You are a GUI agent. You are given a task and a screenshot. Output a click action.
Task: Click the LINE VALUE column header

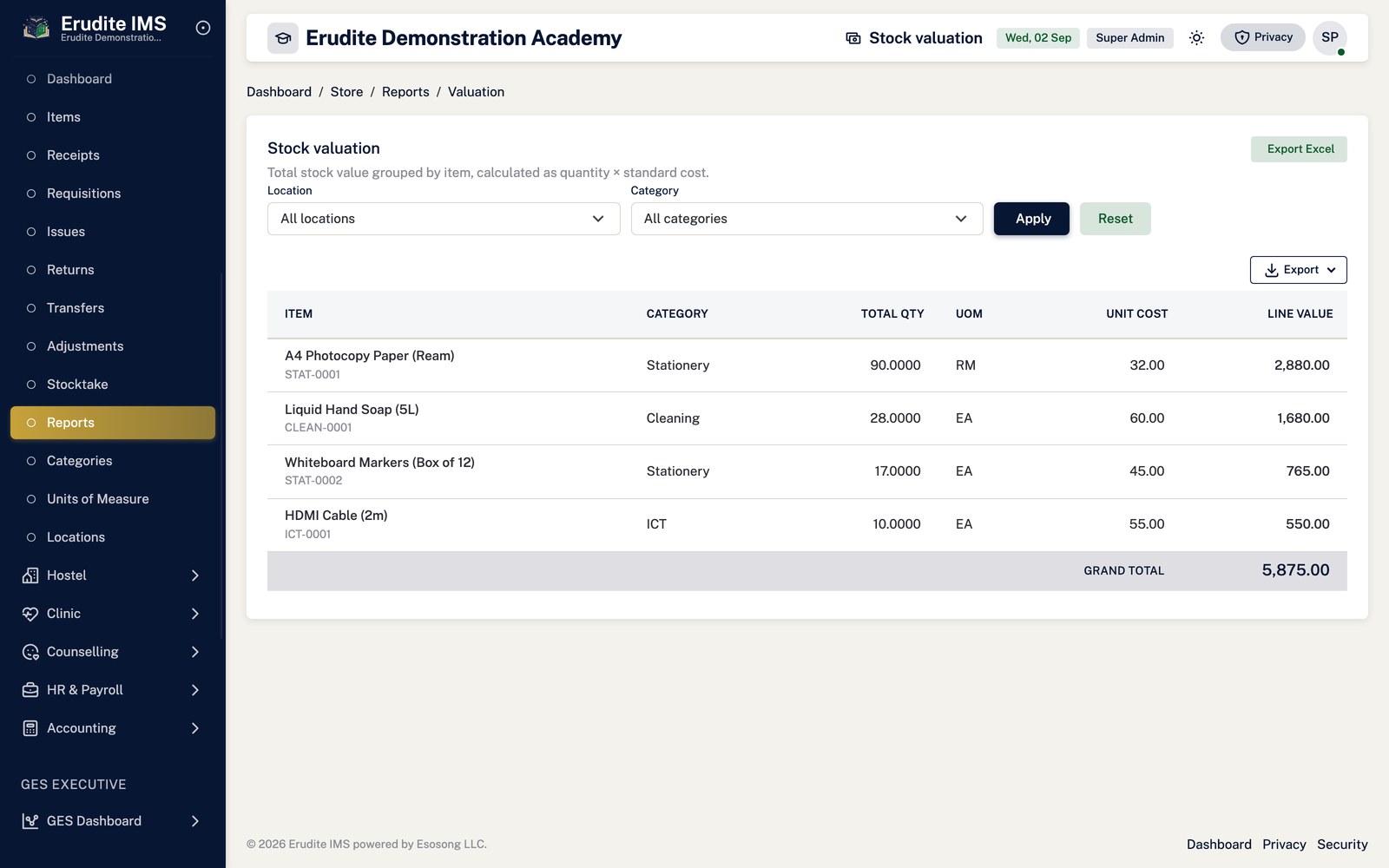[1300, 314]
